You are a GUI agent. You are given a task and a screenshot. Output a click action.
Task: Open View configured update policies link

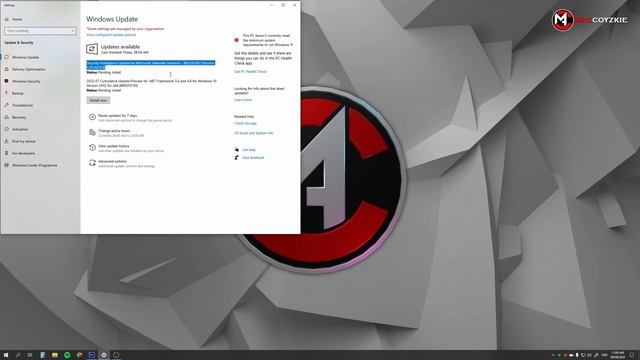(x=111, y=35)
